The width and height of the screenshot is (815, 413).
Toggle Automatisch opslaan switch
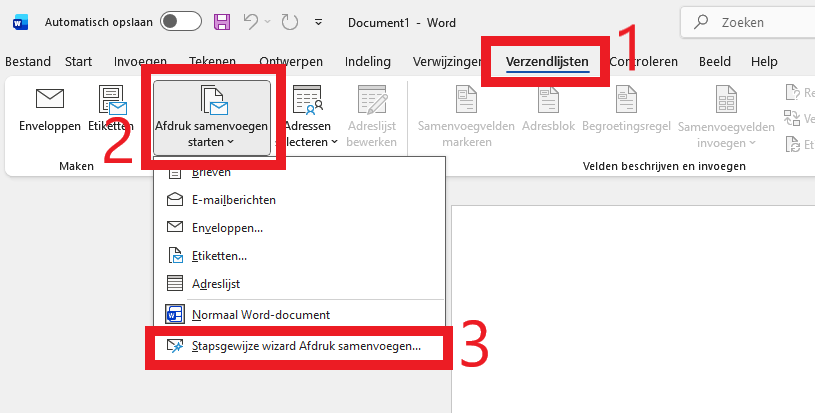180,21
